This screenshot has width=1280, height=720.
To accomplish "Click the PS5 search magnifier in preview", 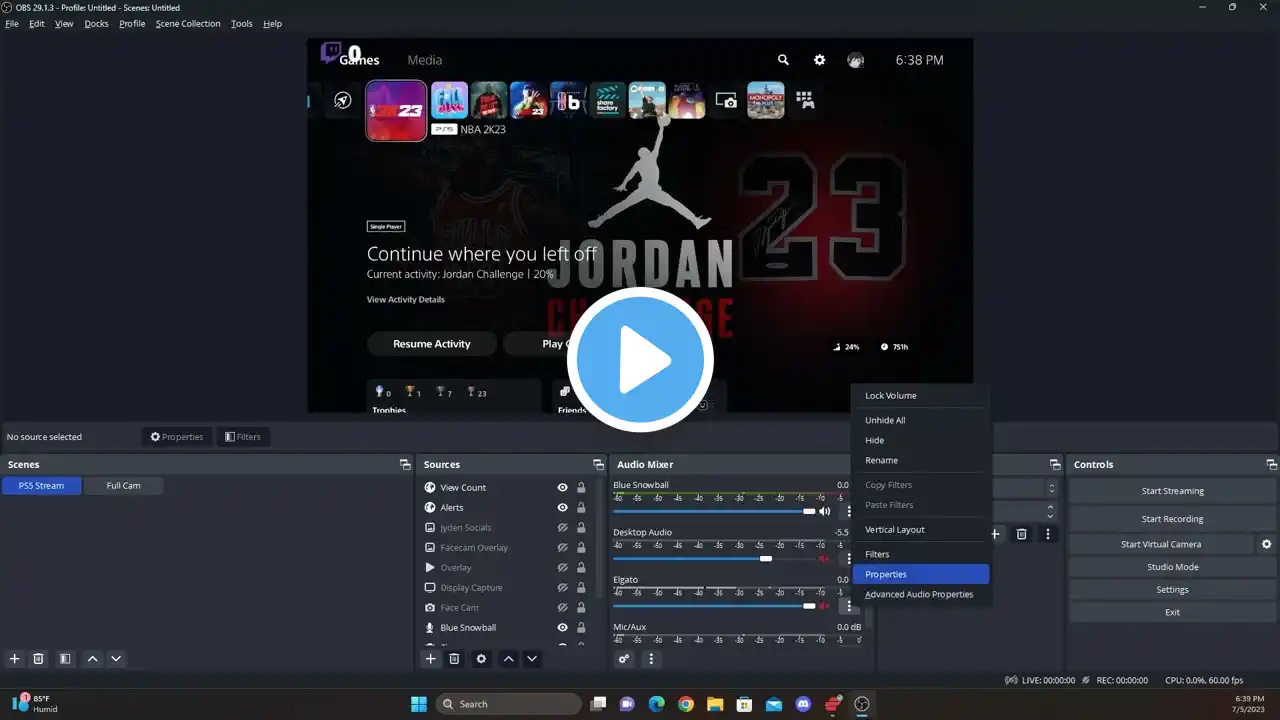I will tap(783, 60).
